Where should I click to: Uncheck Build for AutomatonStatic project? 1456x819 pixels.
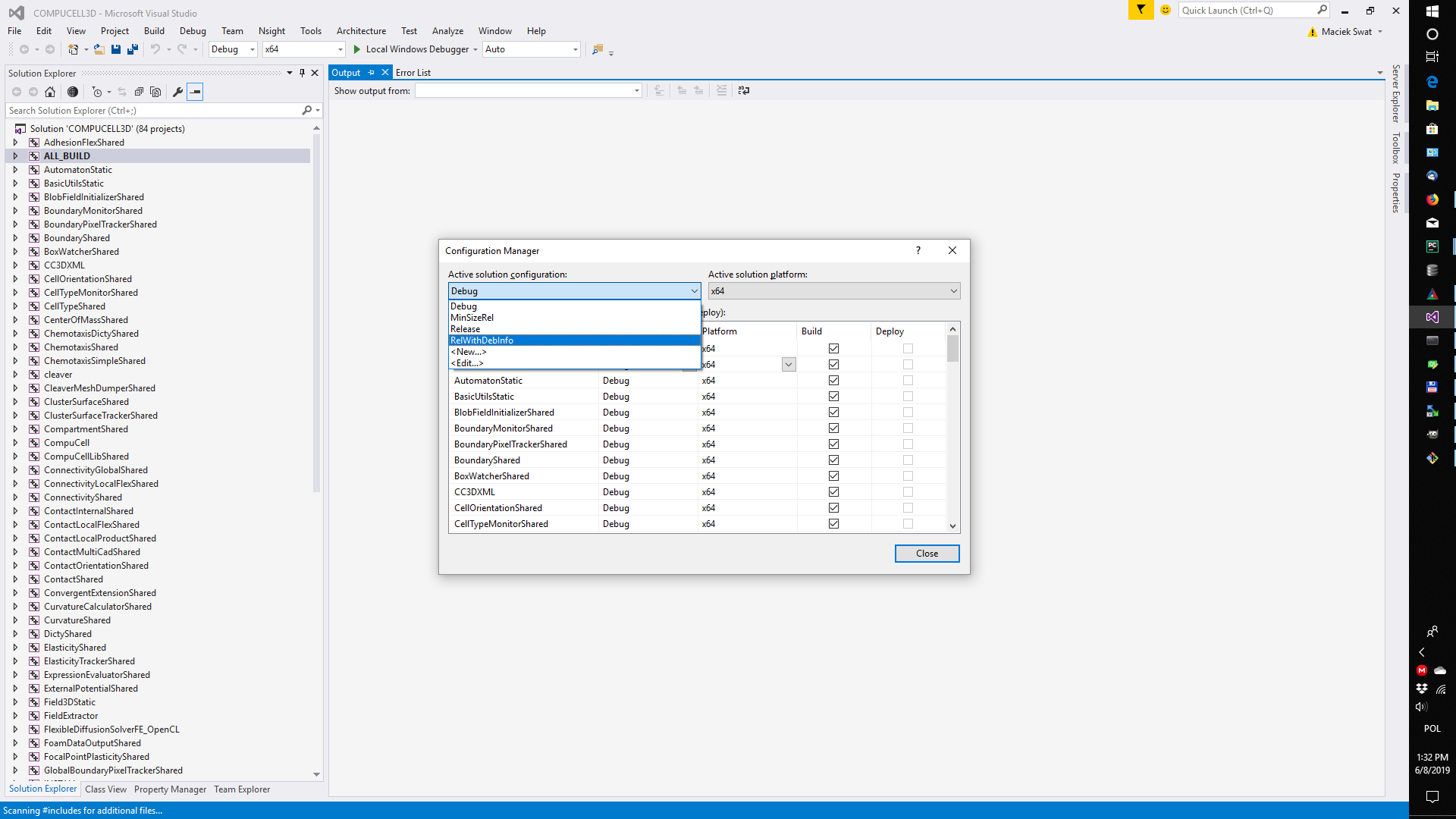pyautogui.click(x=833, y=381)
